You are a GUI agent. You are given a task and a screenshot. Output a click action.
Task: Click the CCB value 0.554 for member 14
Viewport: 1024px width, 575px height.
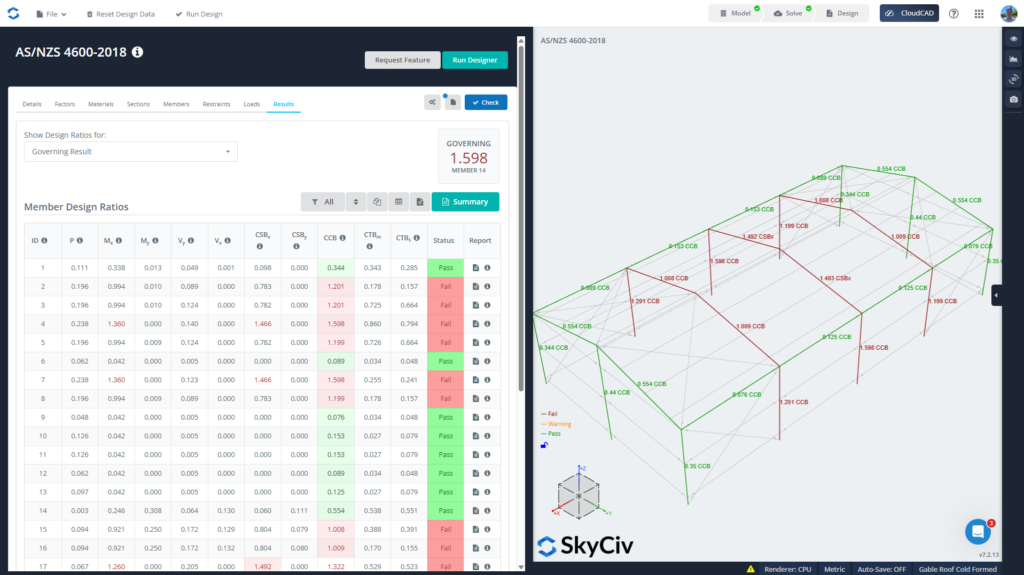(x=336, y=511)
